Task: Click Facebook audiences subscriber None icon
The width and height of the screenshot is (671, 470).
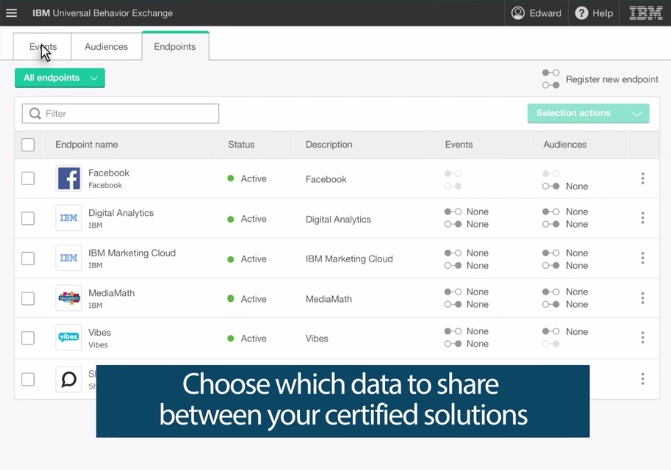Action: (x=551, y=186)
